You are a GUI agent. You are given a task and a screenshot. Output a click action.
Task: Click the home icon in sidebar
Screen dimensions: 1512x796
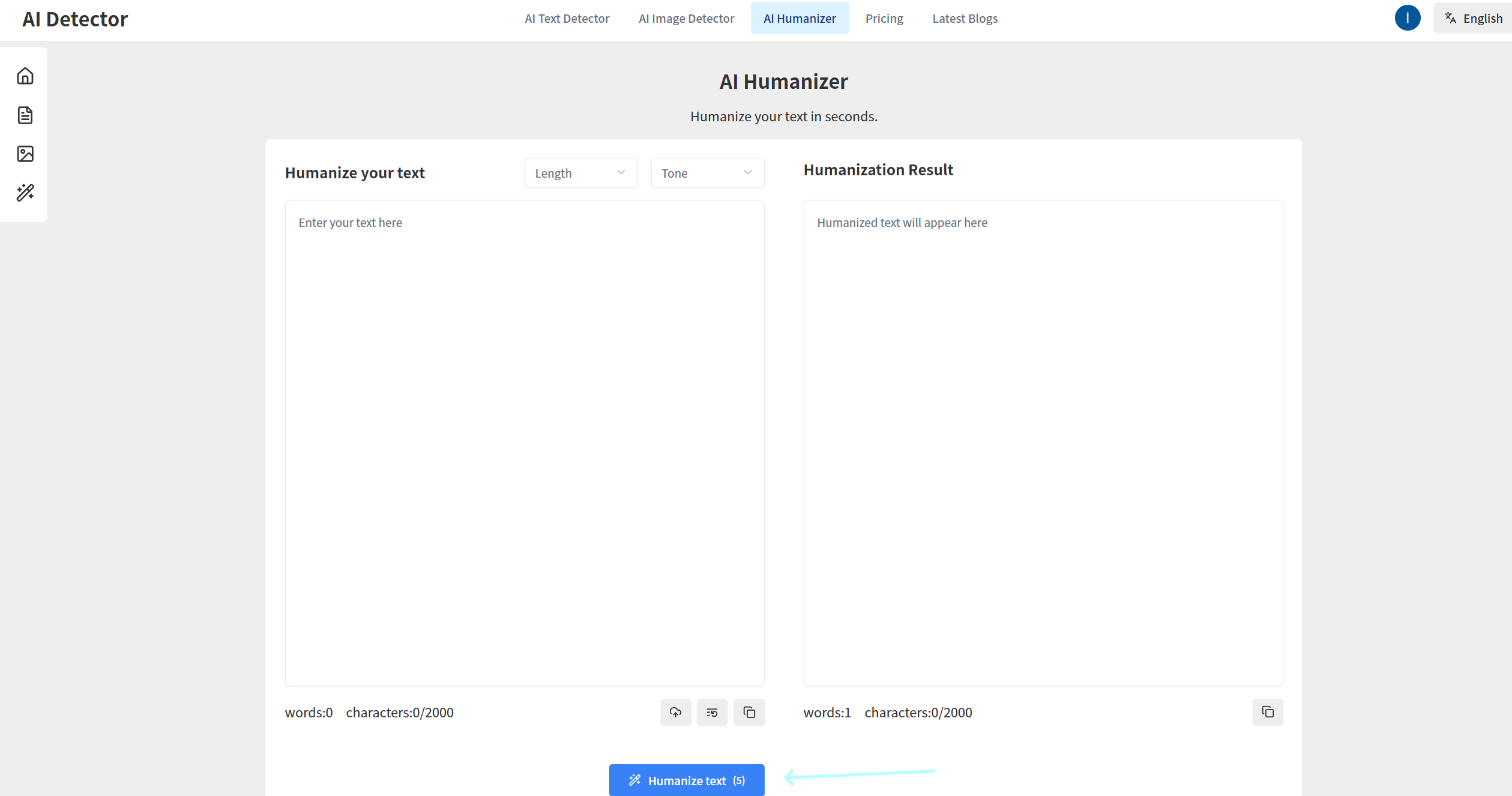(x=25, y=76)
